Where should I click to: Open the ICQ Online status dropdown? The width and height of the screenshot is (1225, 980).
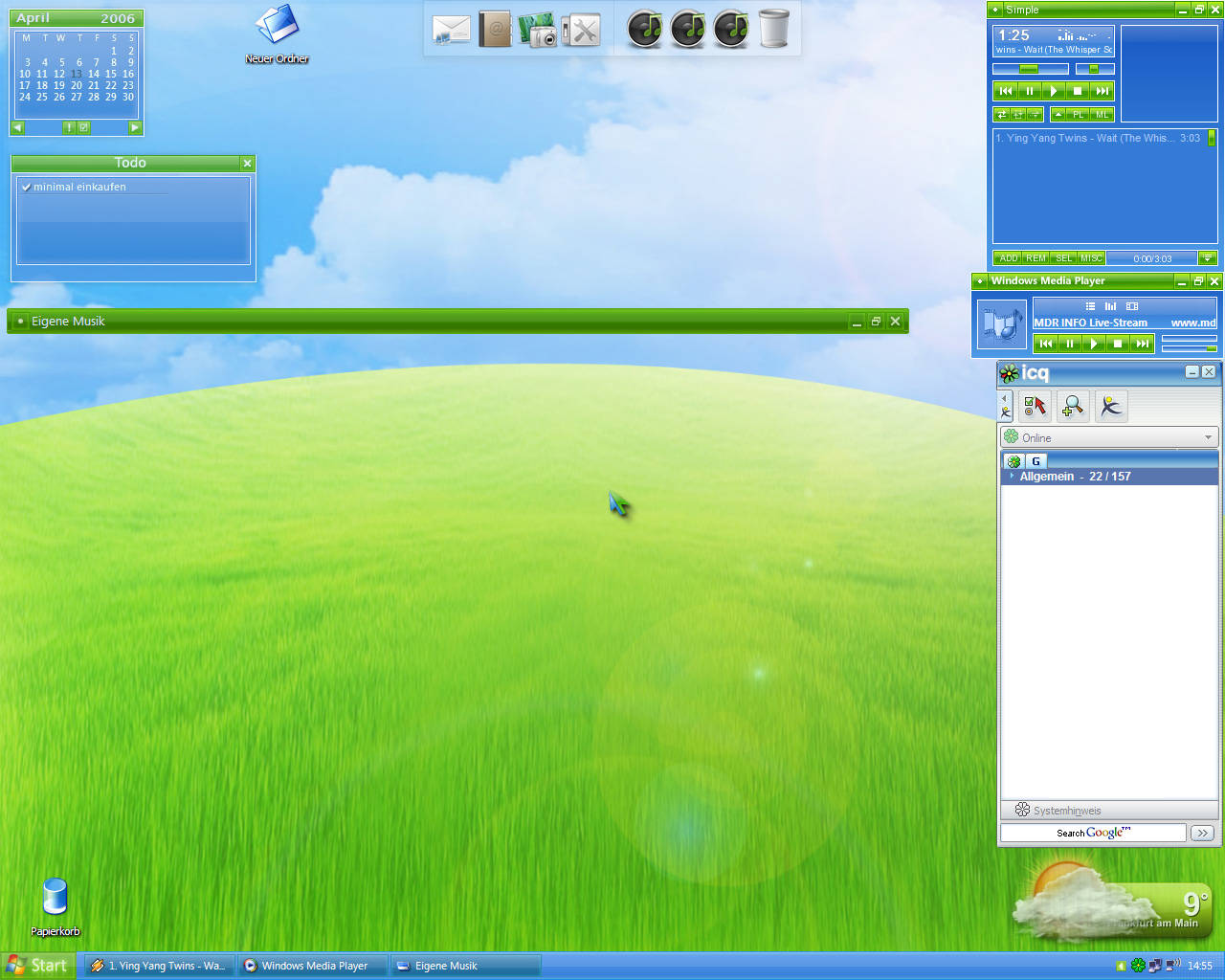tap(1109, 437)
